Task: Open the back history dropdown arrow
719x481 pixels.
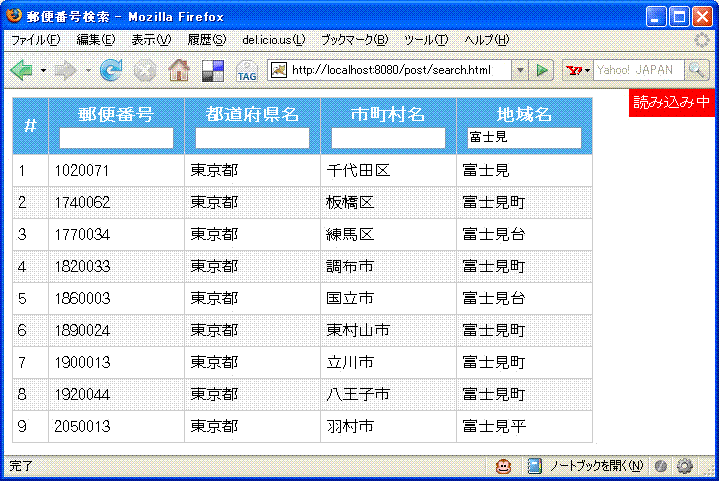Action: pos(42,70)
